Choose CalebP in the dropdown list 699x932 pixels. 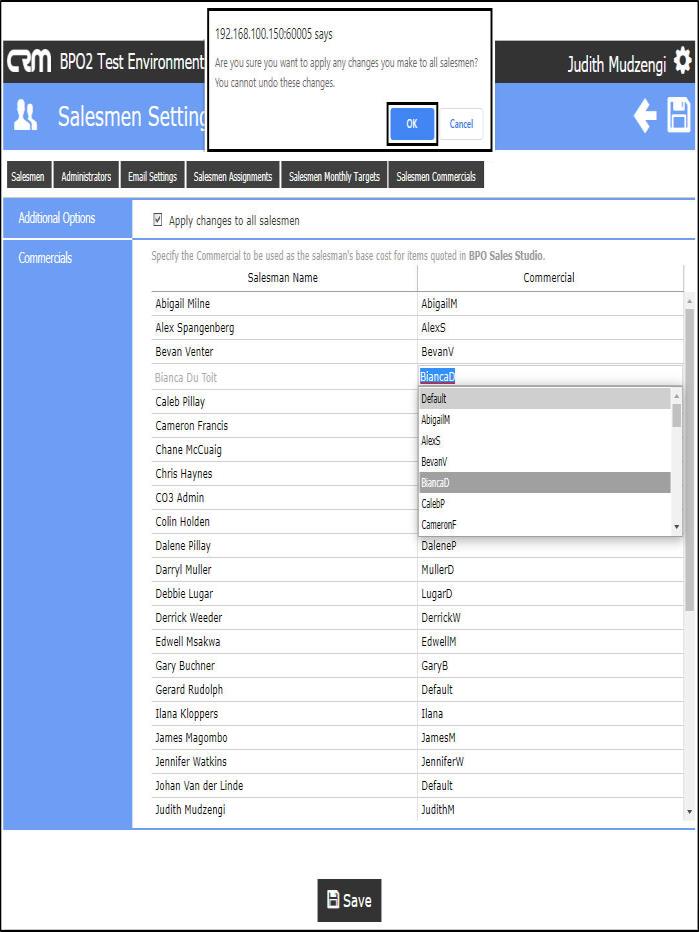coord(545,504)
